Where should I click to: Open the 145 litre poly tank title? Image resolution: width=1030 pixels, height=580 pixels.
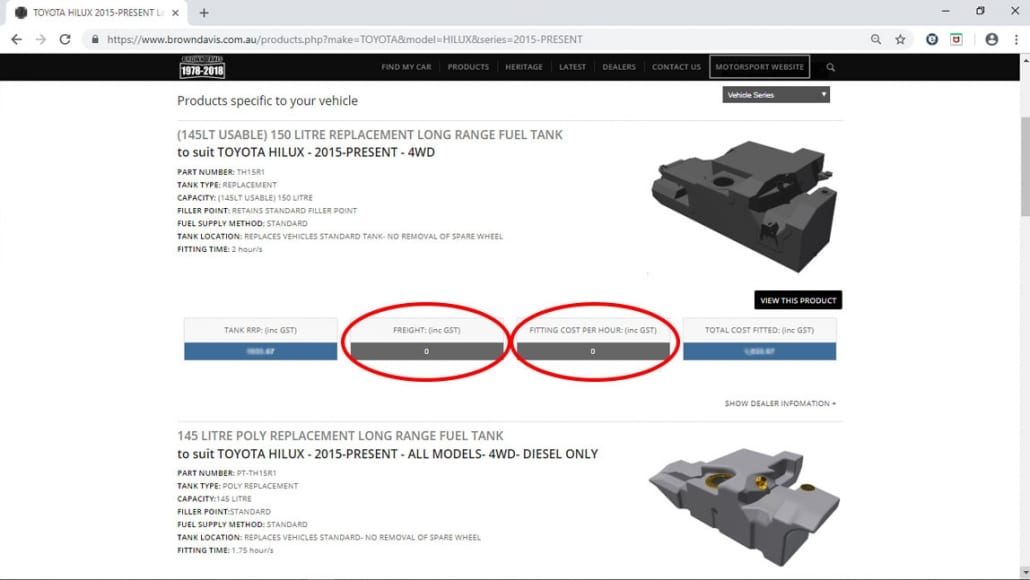[340, 435]
